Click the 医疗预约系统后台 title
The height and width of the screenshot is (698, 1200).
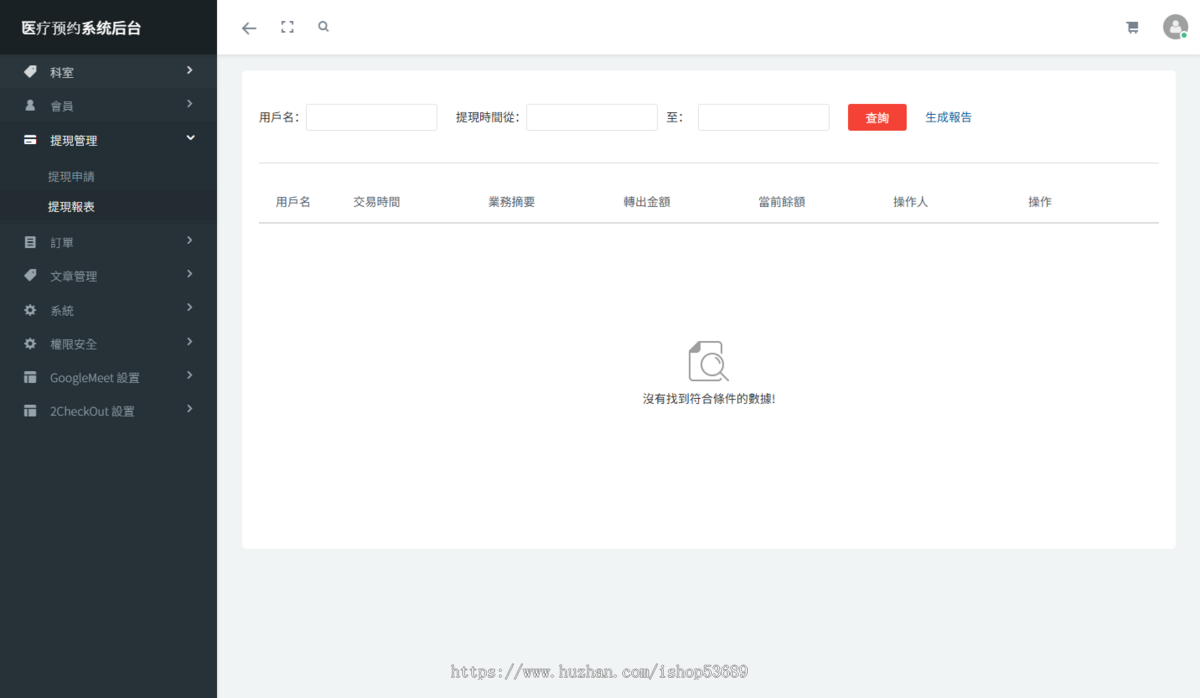click(82, 28)
